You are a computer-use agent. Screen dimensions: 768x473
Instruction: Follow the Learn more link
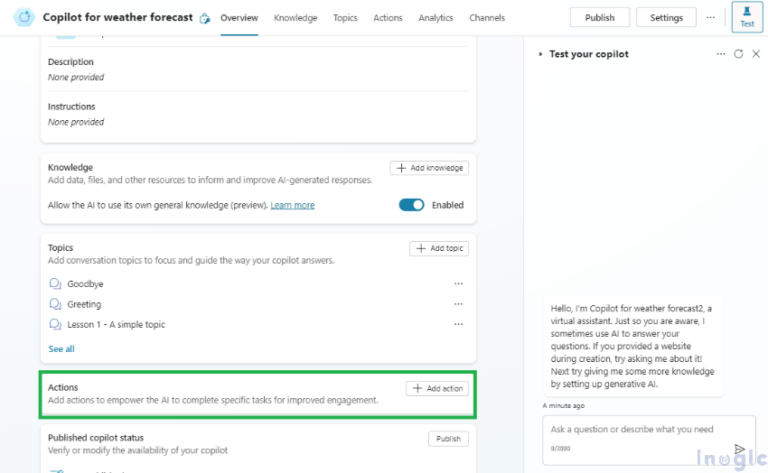point(292,205)
